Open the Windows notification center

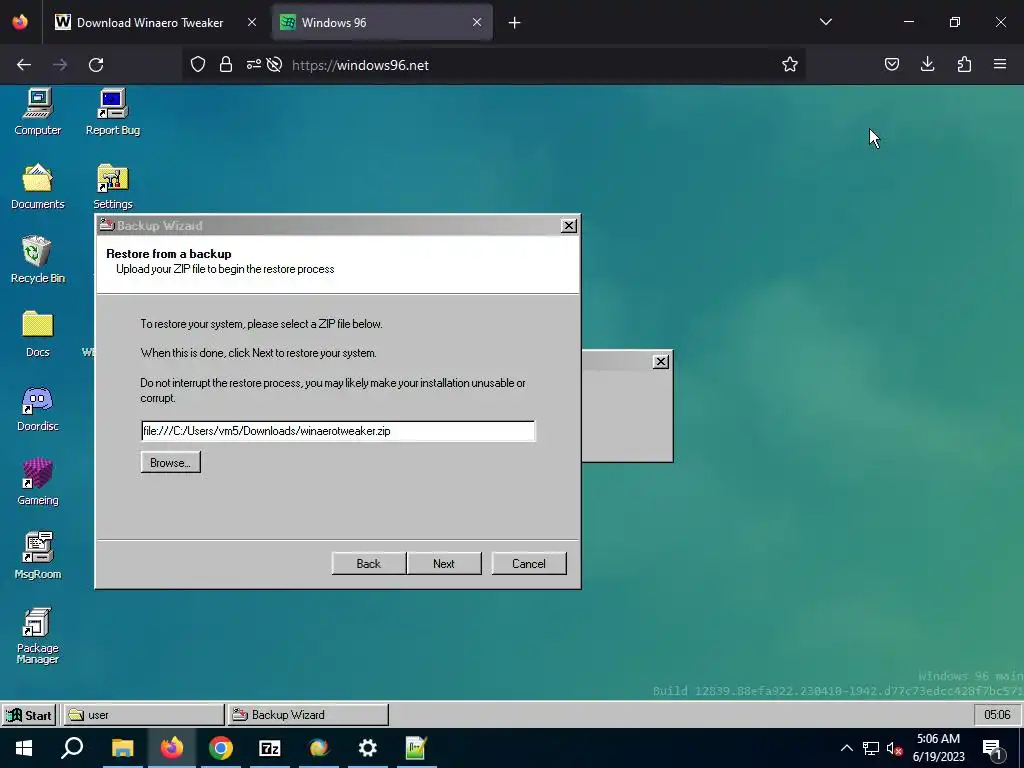coord(993,750)
